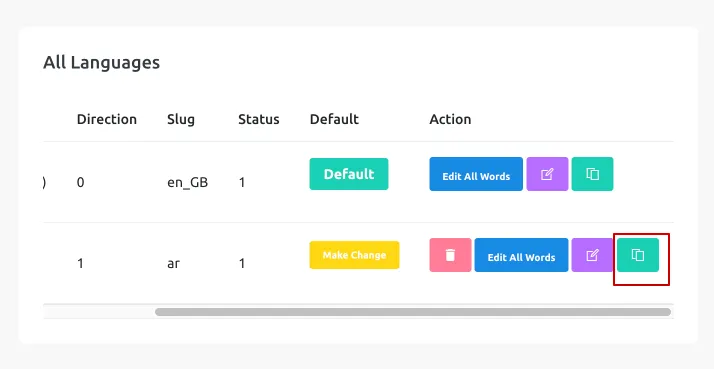This screenshot has height=369, width=714.
Task: Open Edit All Words for en_GB
Action: [x=476, y=174]
